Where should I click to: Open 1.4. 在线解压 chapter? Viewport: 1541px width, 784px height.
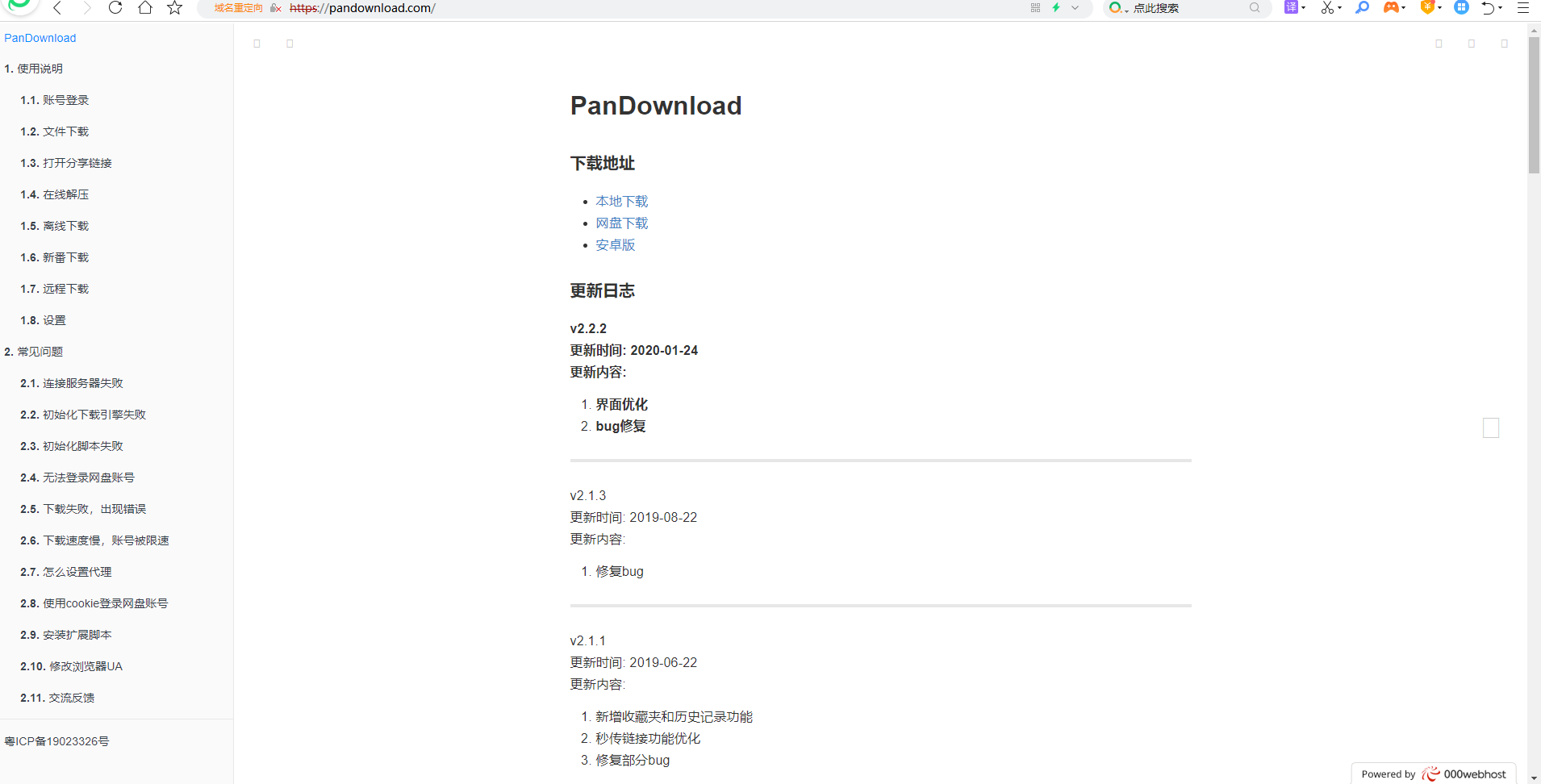55,194
